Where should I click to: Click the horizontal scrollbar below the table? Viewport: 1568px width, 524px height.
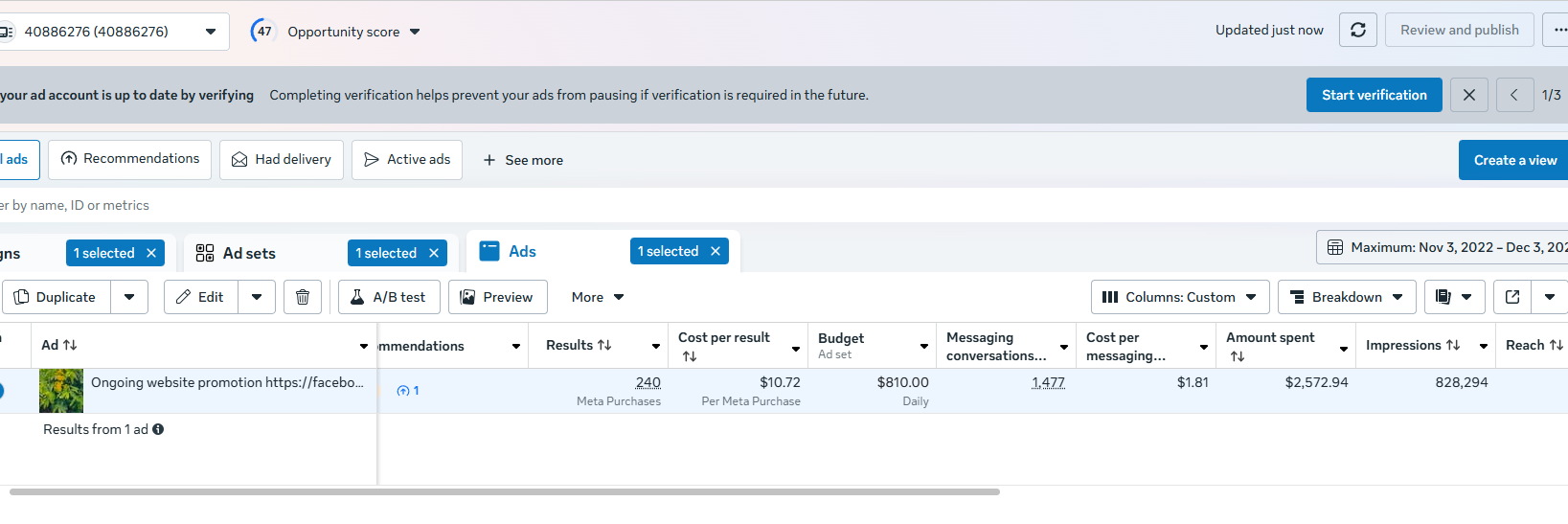[504, 491]
